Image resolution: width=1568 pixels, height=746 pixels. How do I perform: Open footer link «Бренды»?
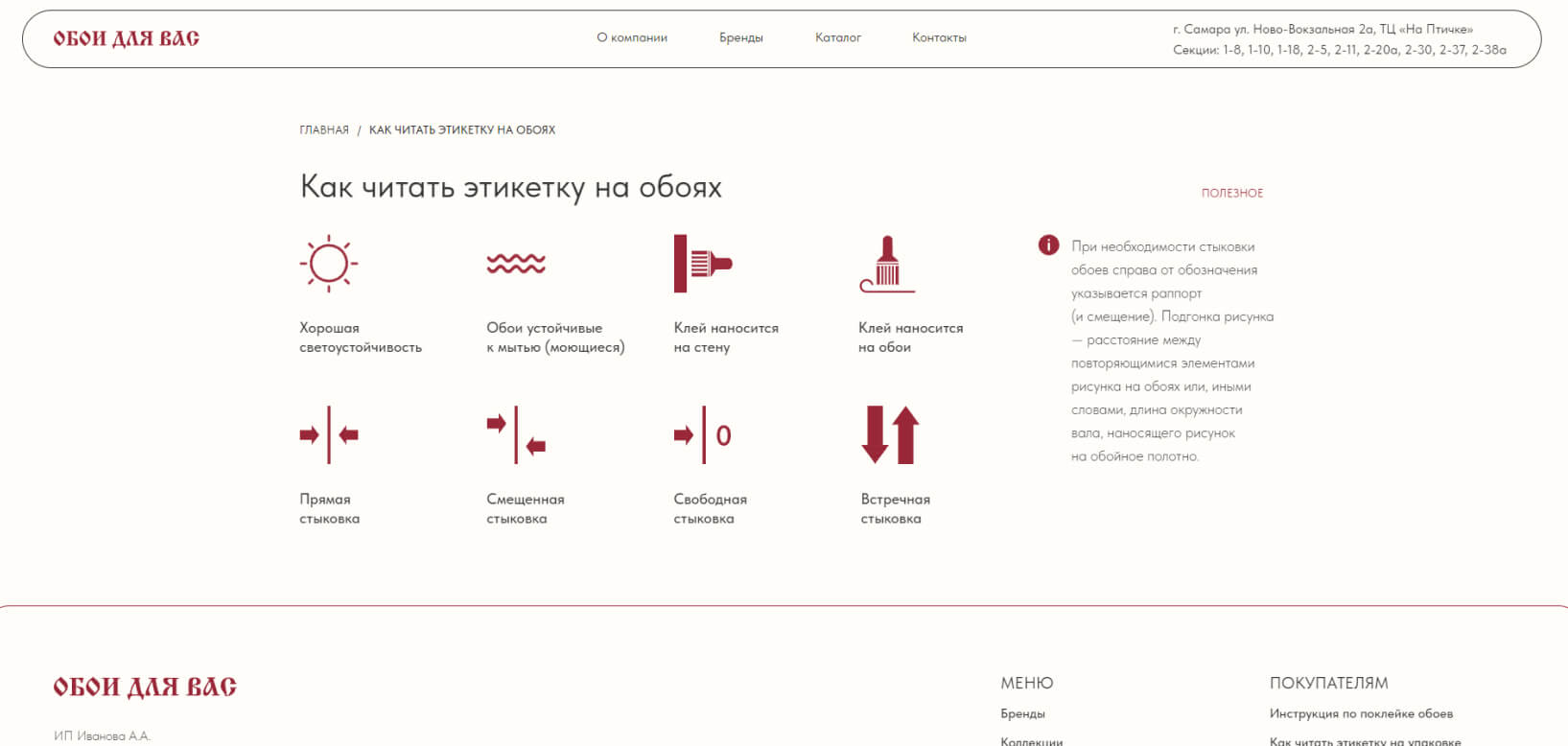[x=1022, y=713]
